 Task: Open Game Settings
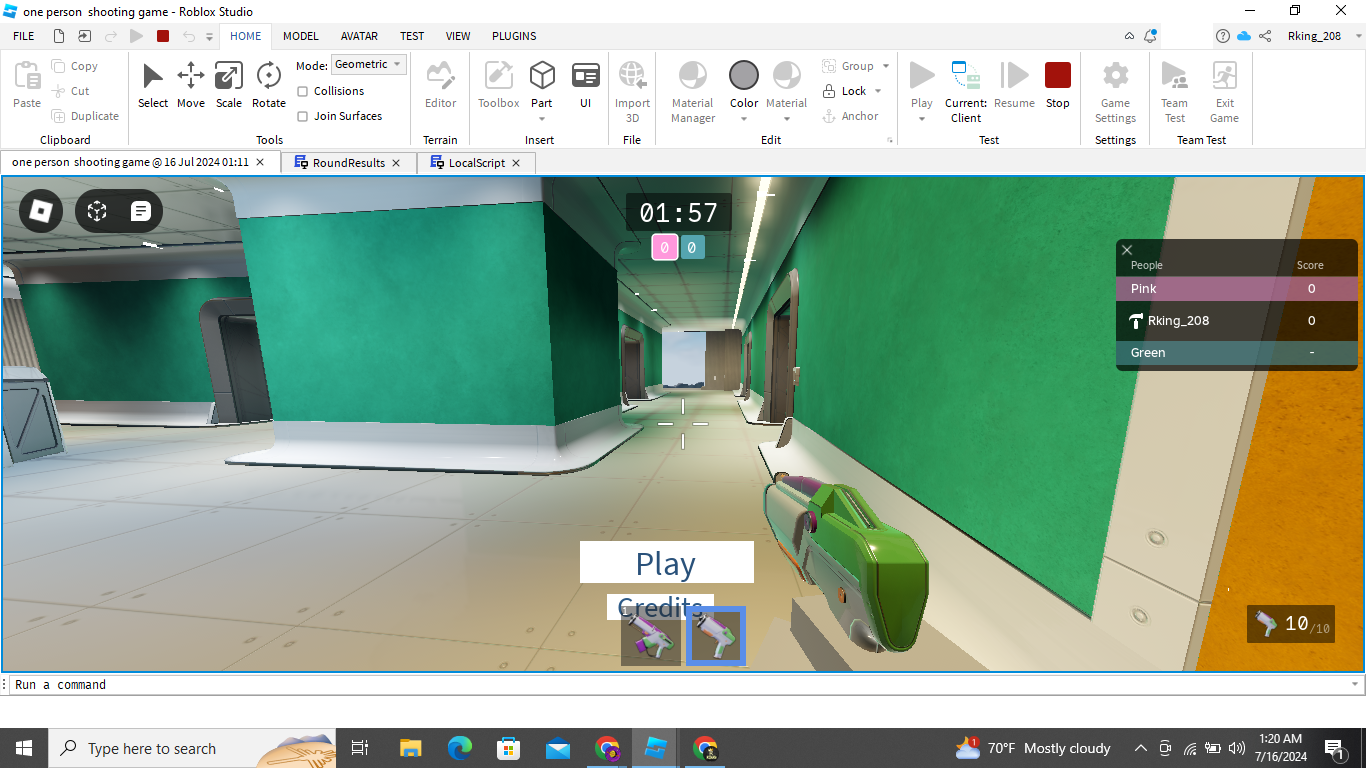tap(1114, 88)
